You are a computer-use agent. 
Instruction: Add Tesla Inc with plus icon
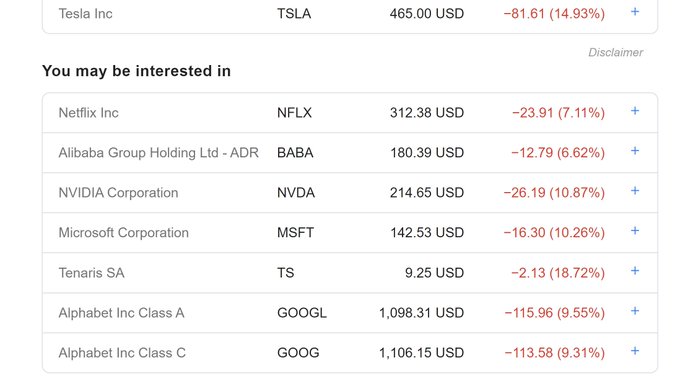click(x=634, y=12)
